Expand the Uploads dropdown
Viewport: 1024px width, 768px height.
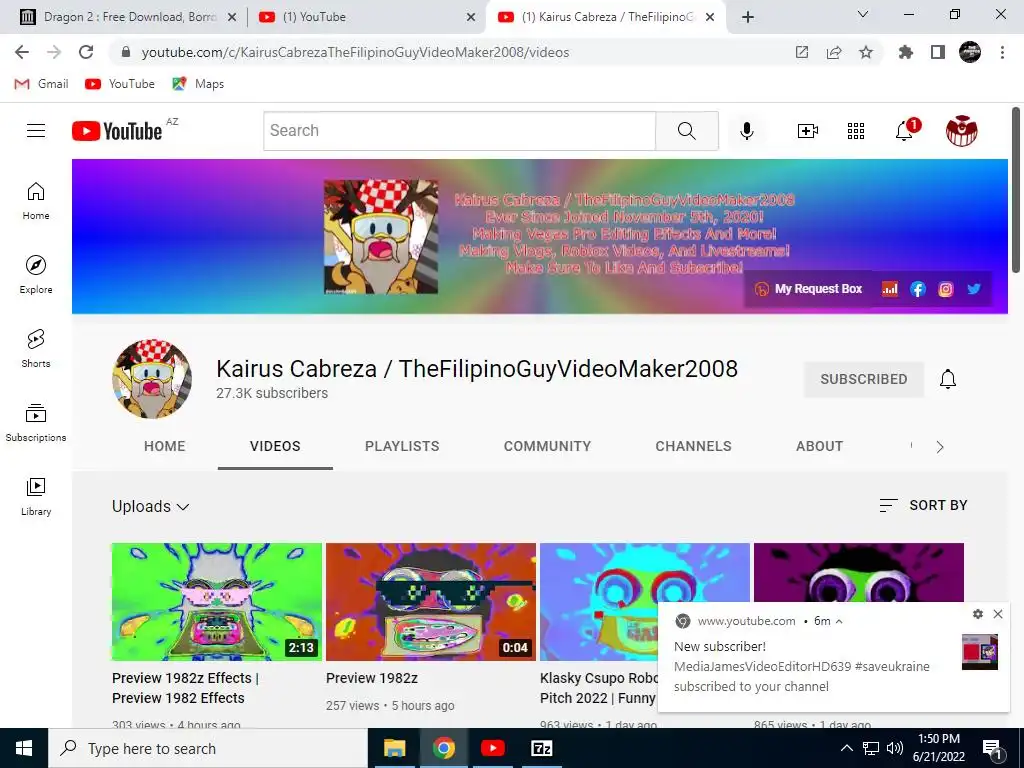[150, 506]
